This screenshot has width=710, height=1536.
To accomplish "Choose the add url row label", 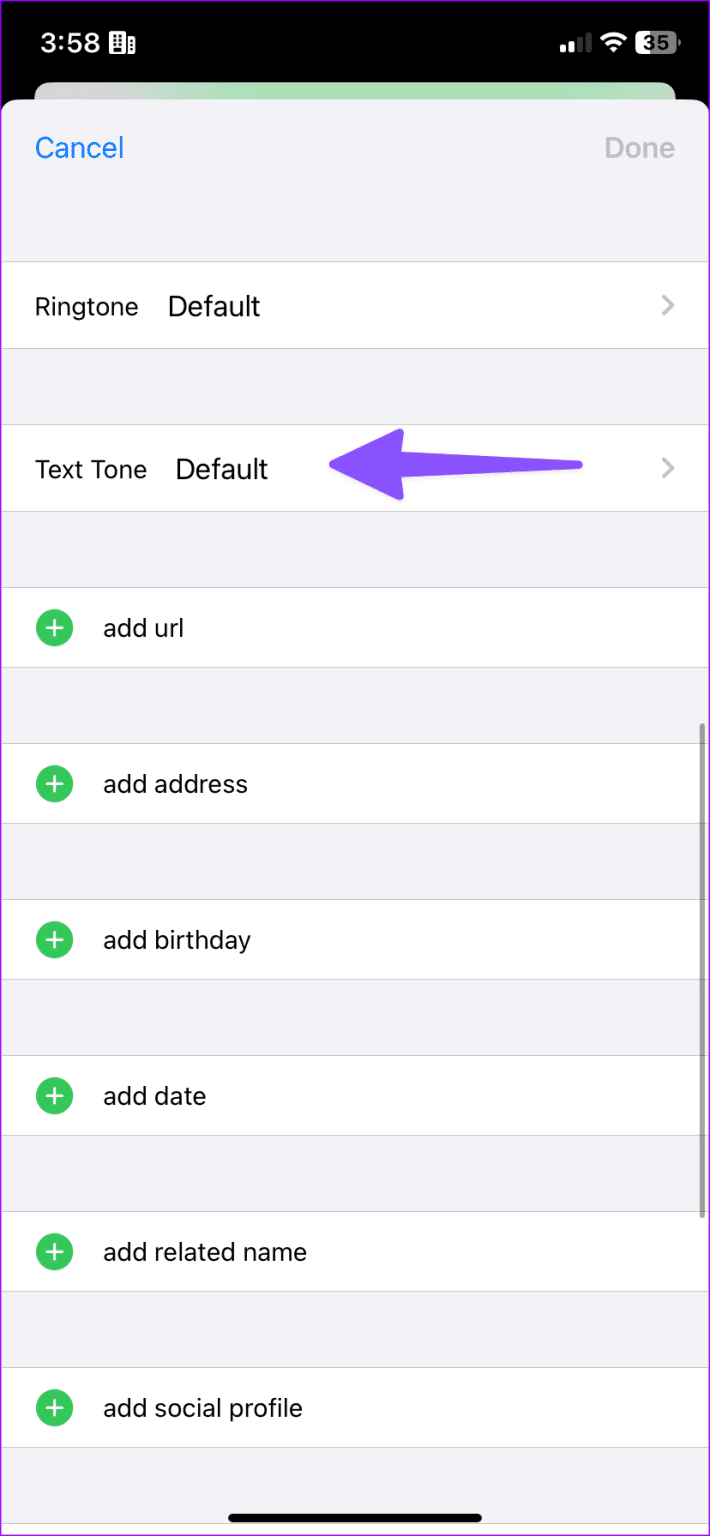I will [144, 628].
